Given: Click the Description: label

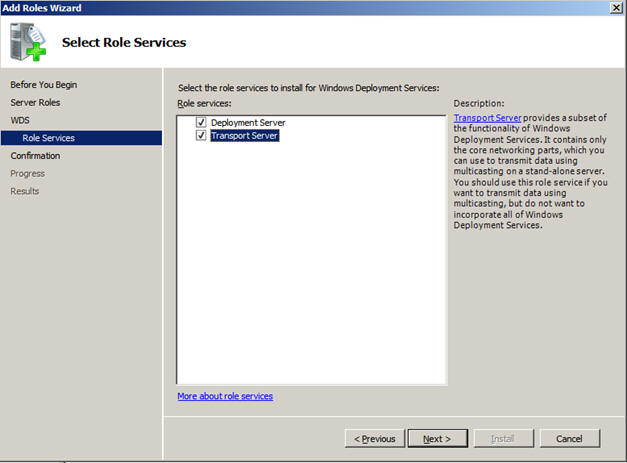Looking at the screenshot, I should 479,103.
